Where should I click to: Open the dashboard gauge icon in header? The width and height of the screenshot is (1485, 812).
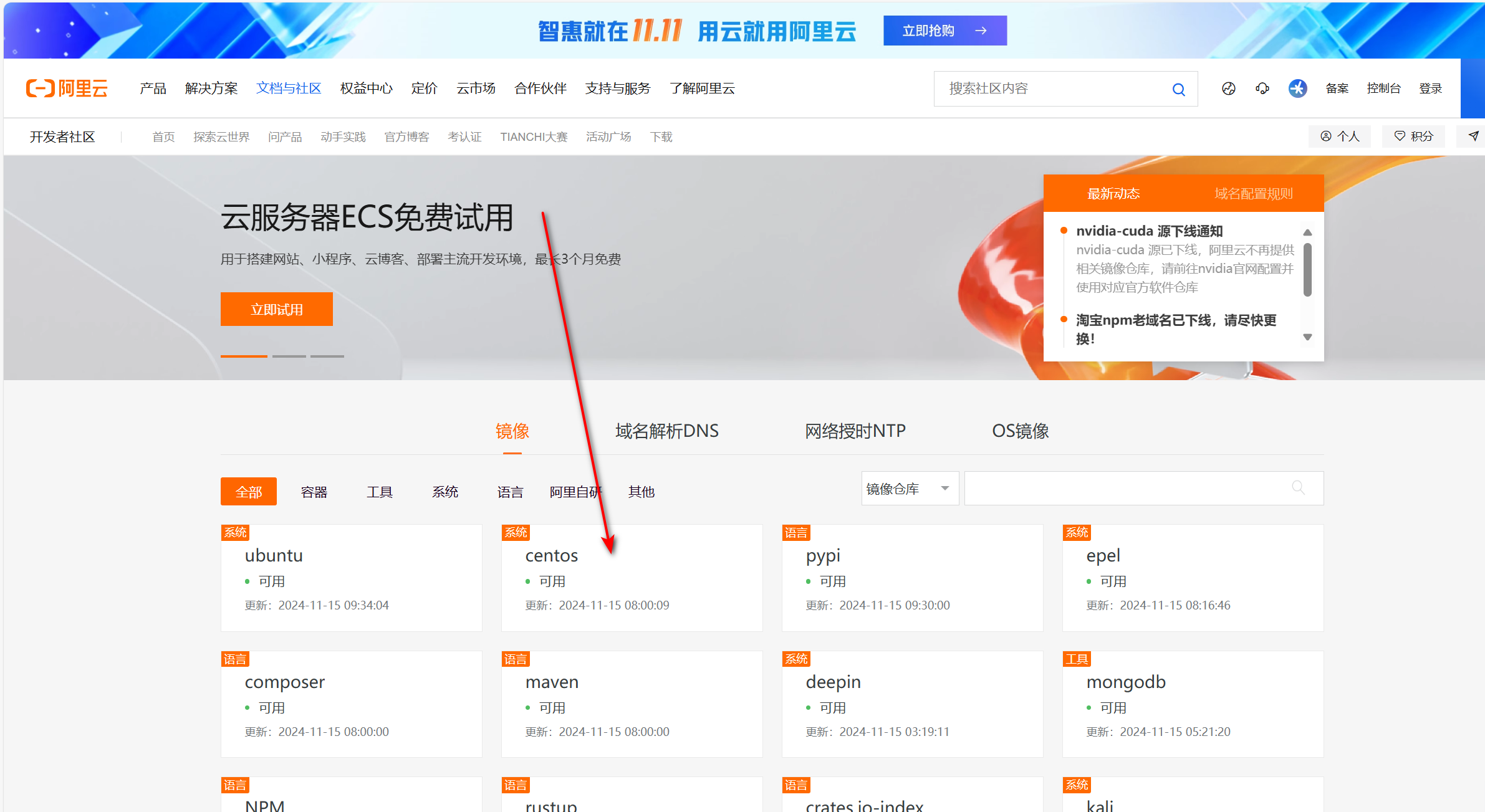[1228, 88]
